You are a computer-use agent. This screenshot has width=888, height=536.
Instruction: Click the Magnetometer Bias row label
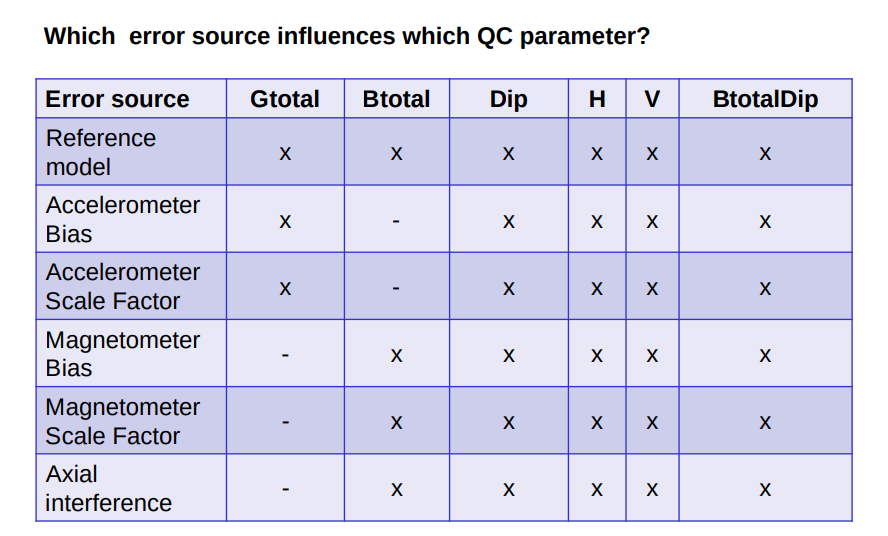122,354
